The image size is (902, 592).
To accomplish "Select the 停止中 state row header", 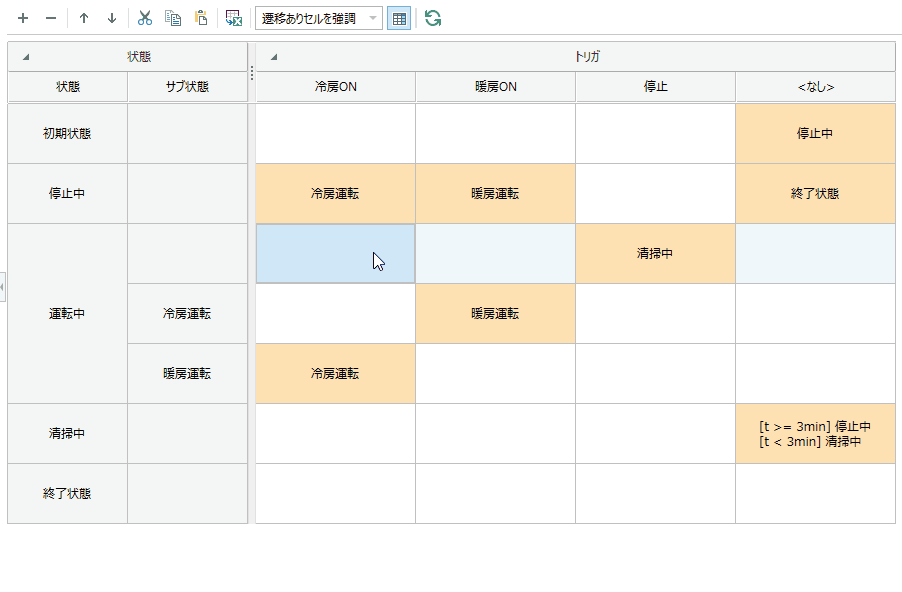I will tap(67, 193).
